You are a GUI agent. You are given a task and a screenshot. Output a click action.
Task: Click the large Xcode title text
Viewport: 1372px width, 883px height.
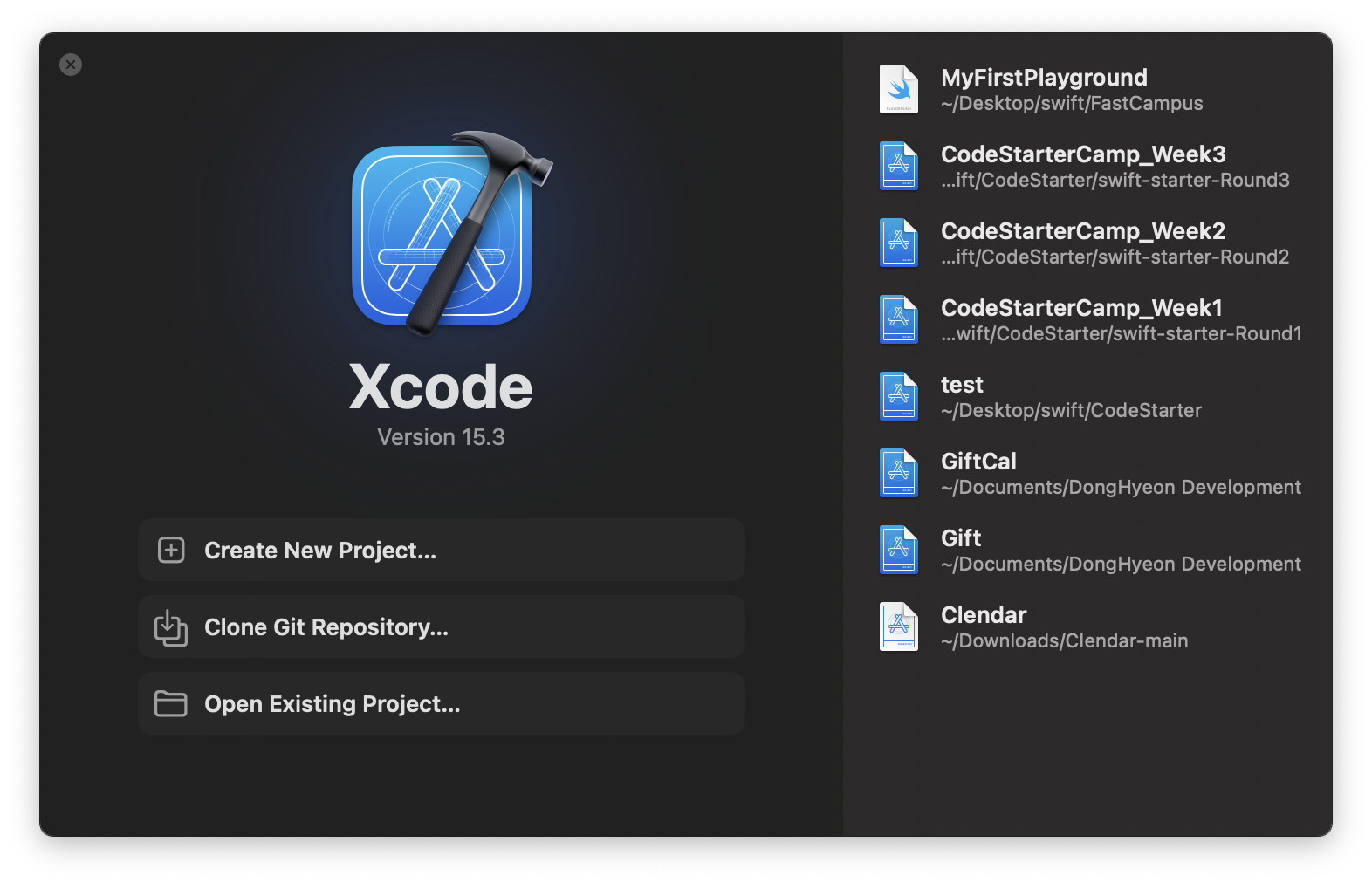tap(441, 387)
